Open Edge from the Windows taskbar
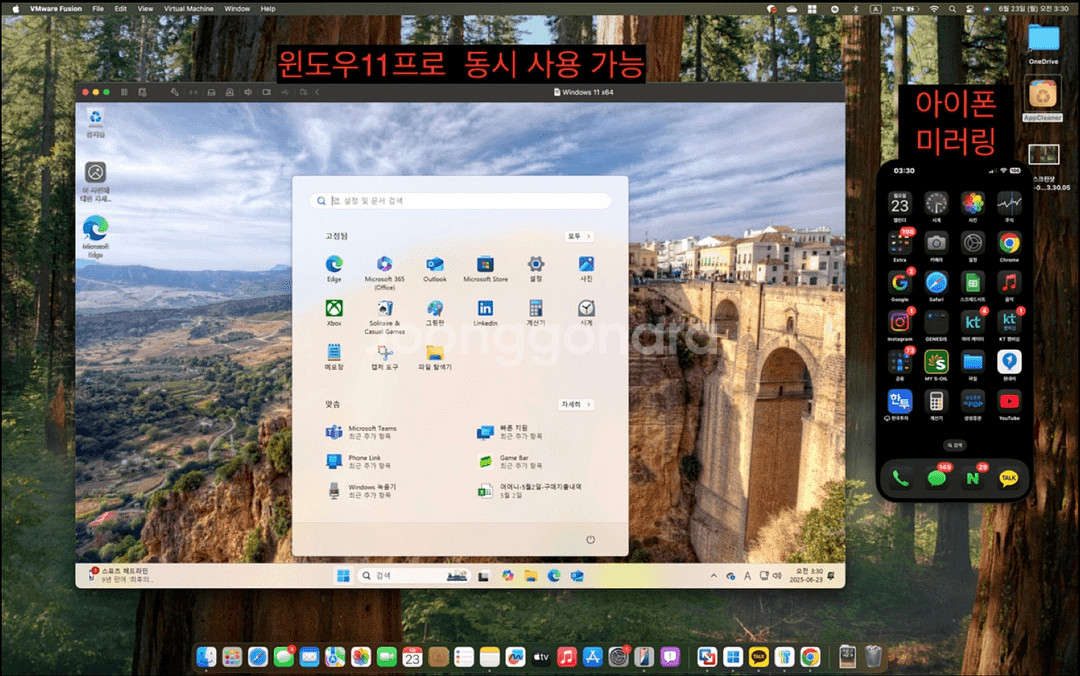The height and width of the screenshot is (676, 1080). (x=554, y=576)
